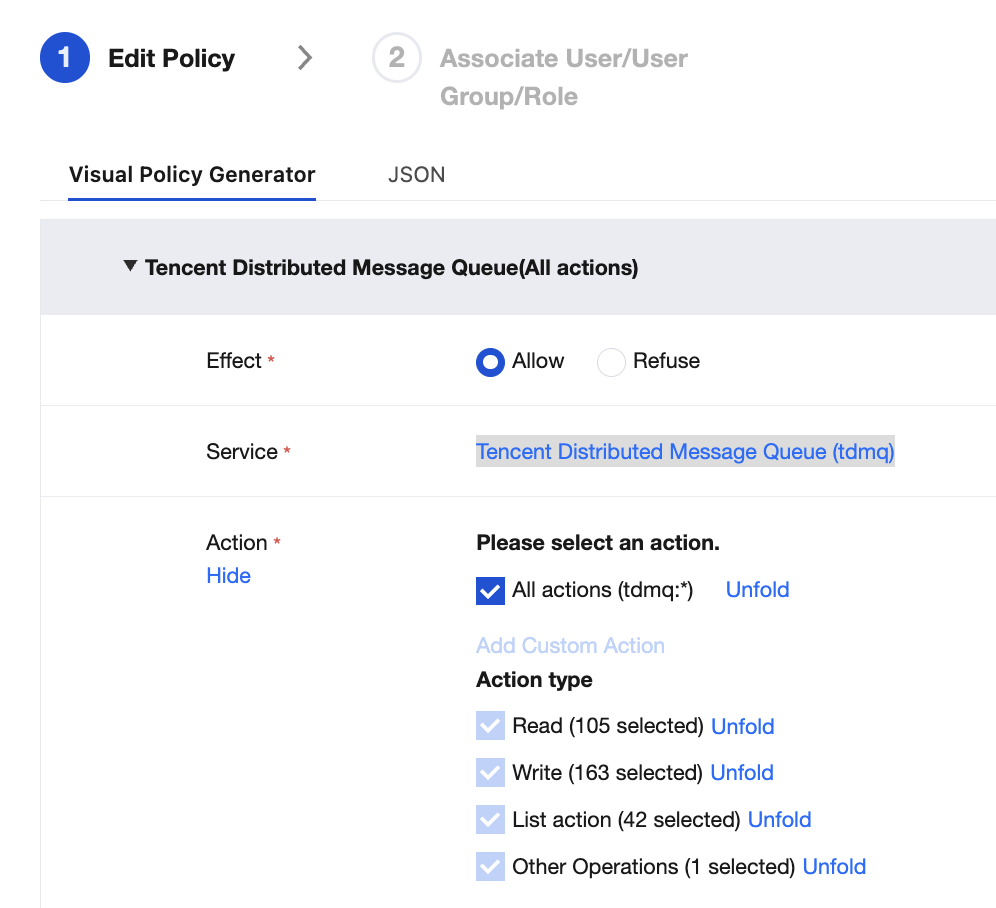This screenshot has width=996, height=908.
Task: Toggle the Read actions checkbox
Action: click(490, 727)
